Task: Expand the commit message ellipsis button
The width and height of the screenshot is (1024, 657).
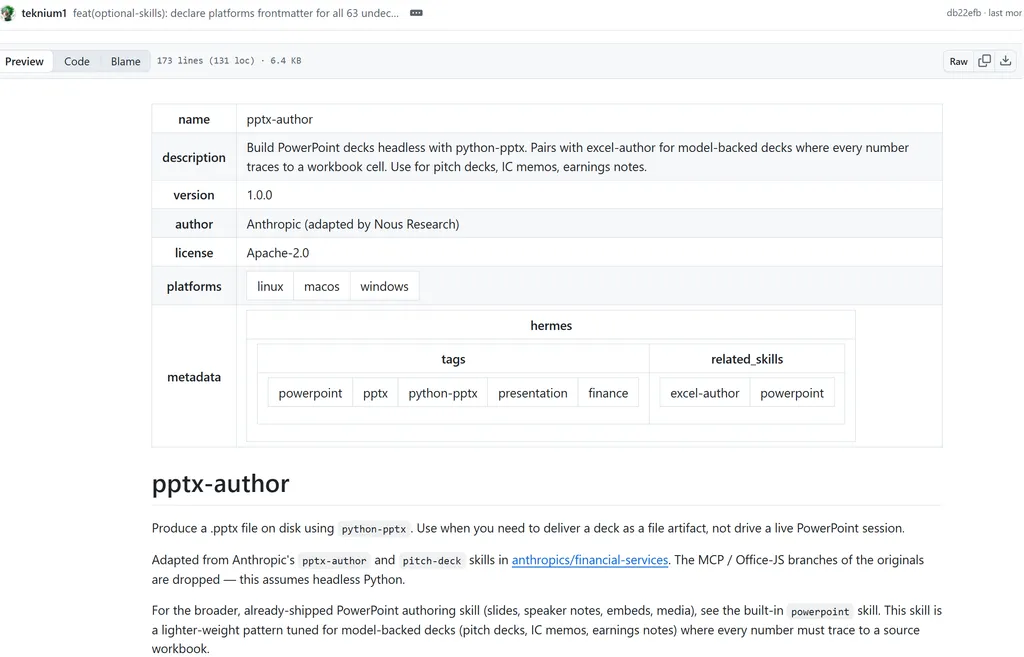Action: (x=416, y=13)
